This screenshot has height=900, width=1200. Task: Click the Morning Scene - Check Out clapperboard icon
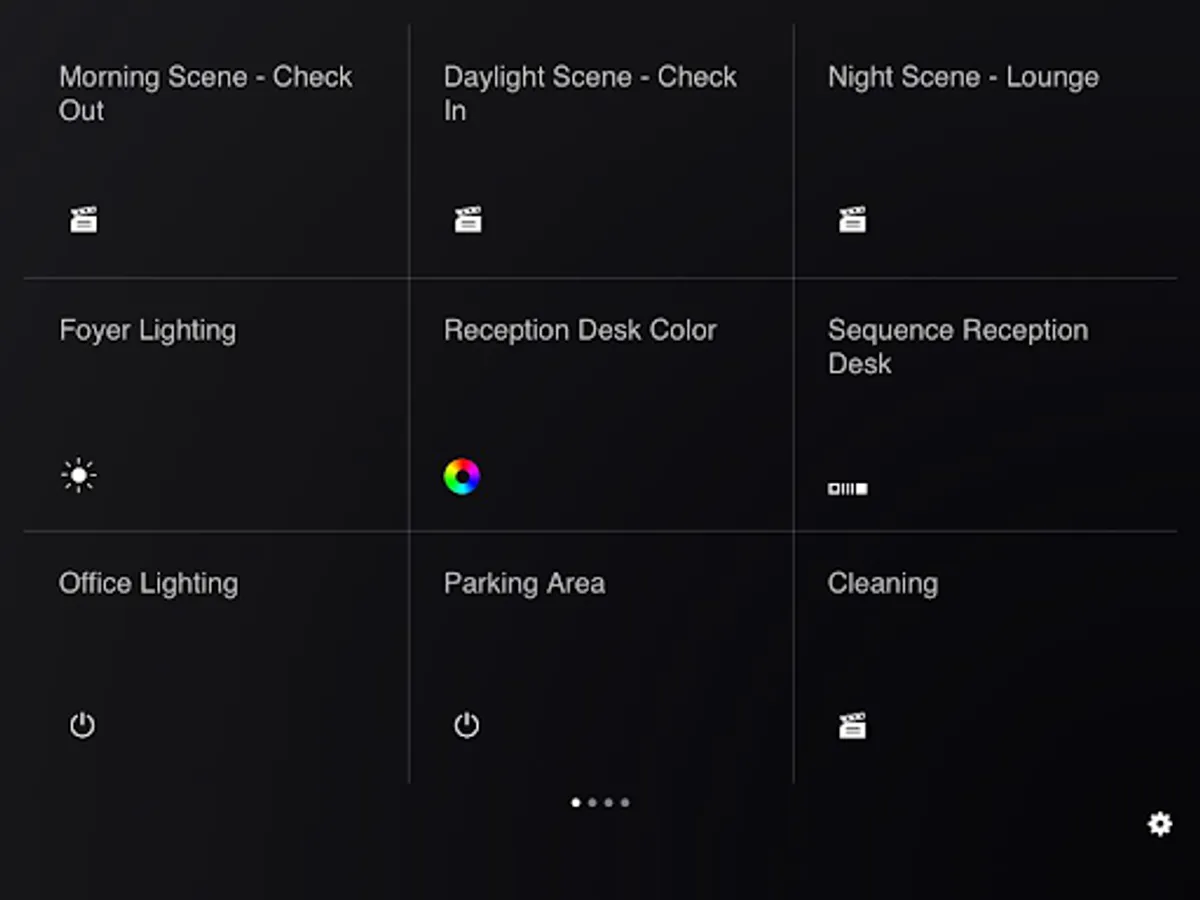pos(84,220)
